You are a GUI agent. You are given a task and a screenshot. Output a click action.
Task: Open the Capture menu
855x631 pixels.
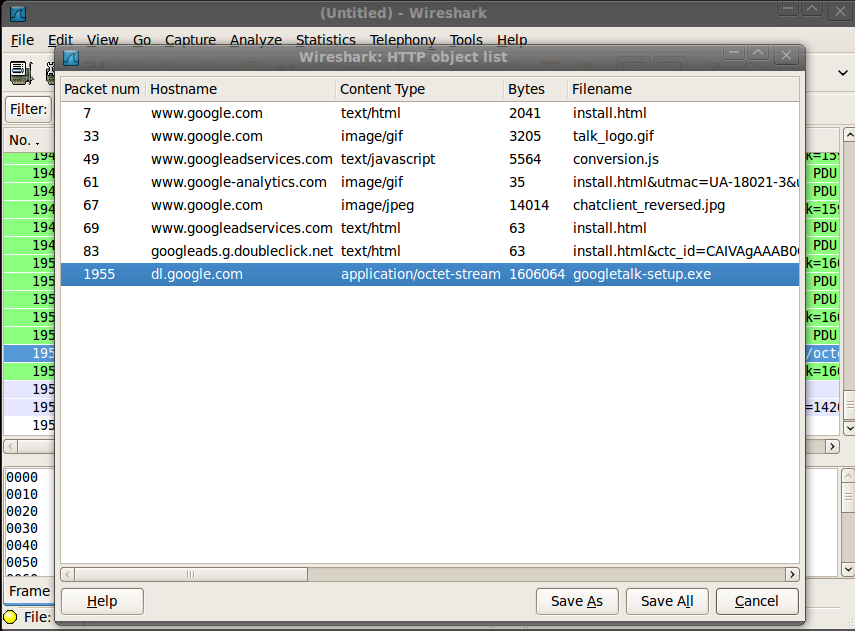pyautogui.click(x=190, y=40)
